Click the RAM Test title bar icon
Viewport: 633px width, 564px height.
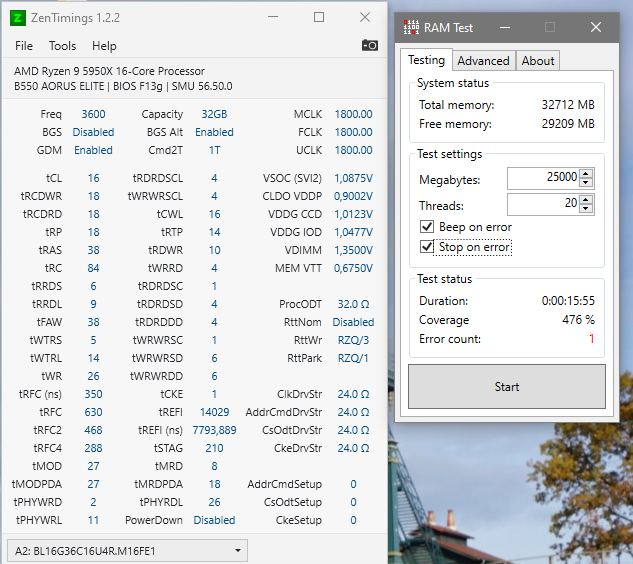click(411, 27)
